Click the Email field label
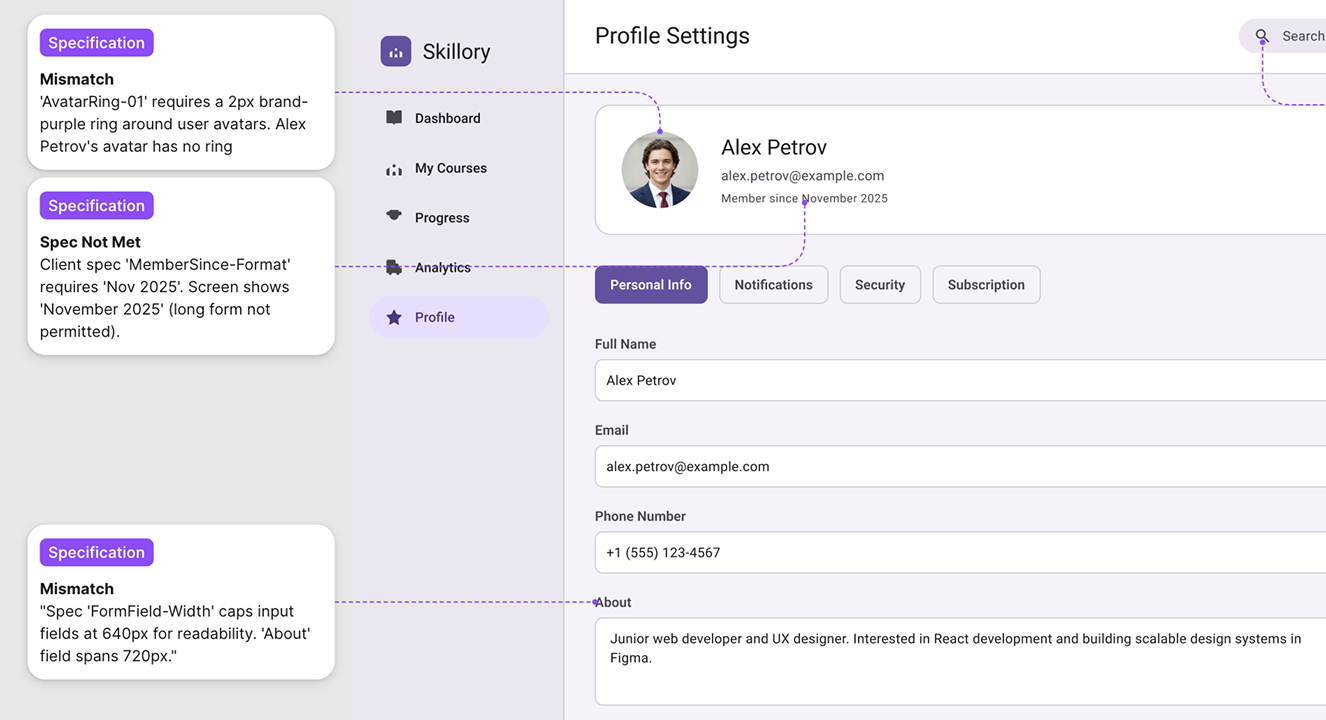This screenshot has height=720, width=1326. coord(612,430)
